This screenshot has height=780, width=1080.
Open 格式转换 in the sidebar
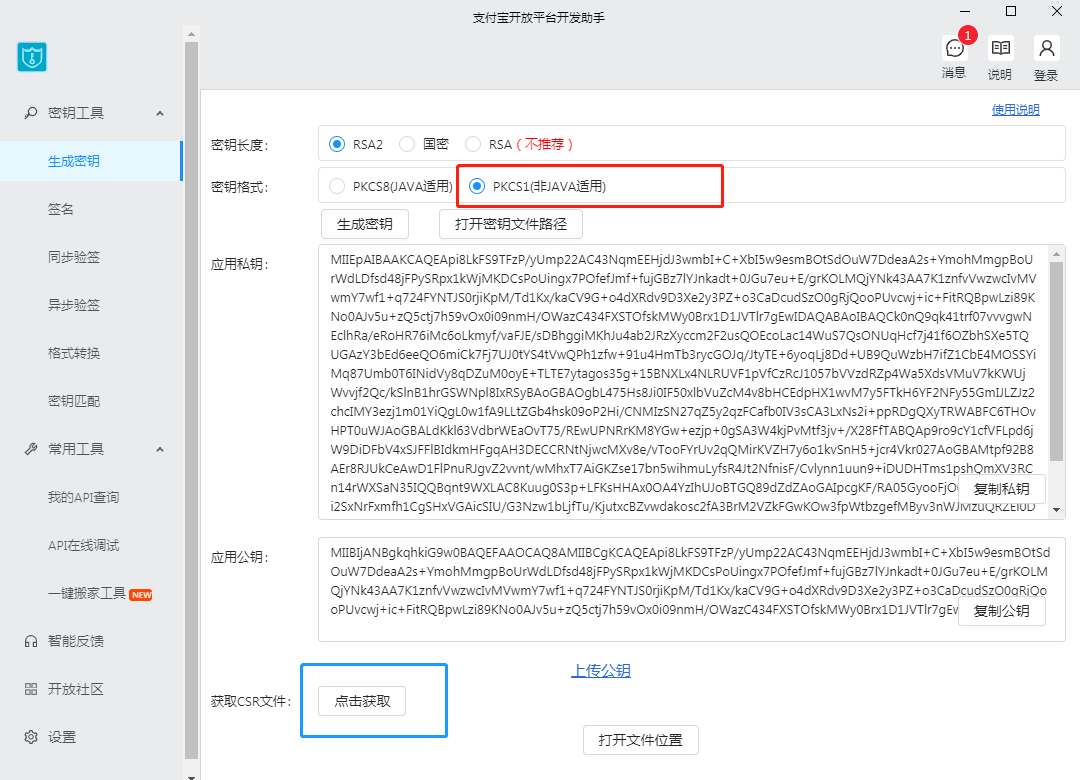click(74, 353)
